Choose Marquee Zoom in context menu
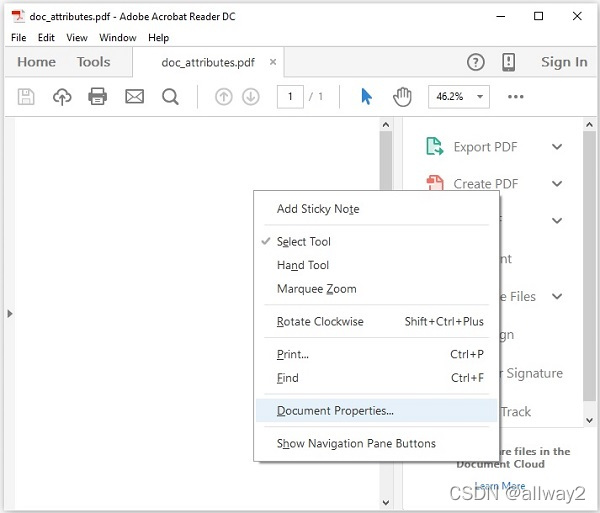600x513 pixels. (377, 289)
